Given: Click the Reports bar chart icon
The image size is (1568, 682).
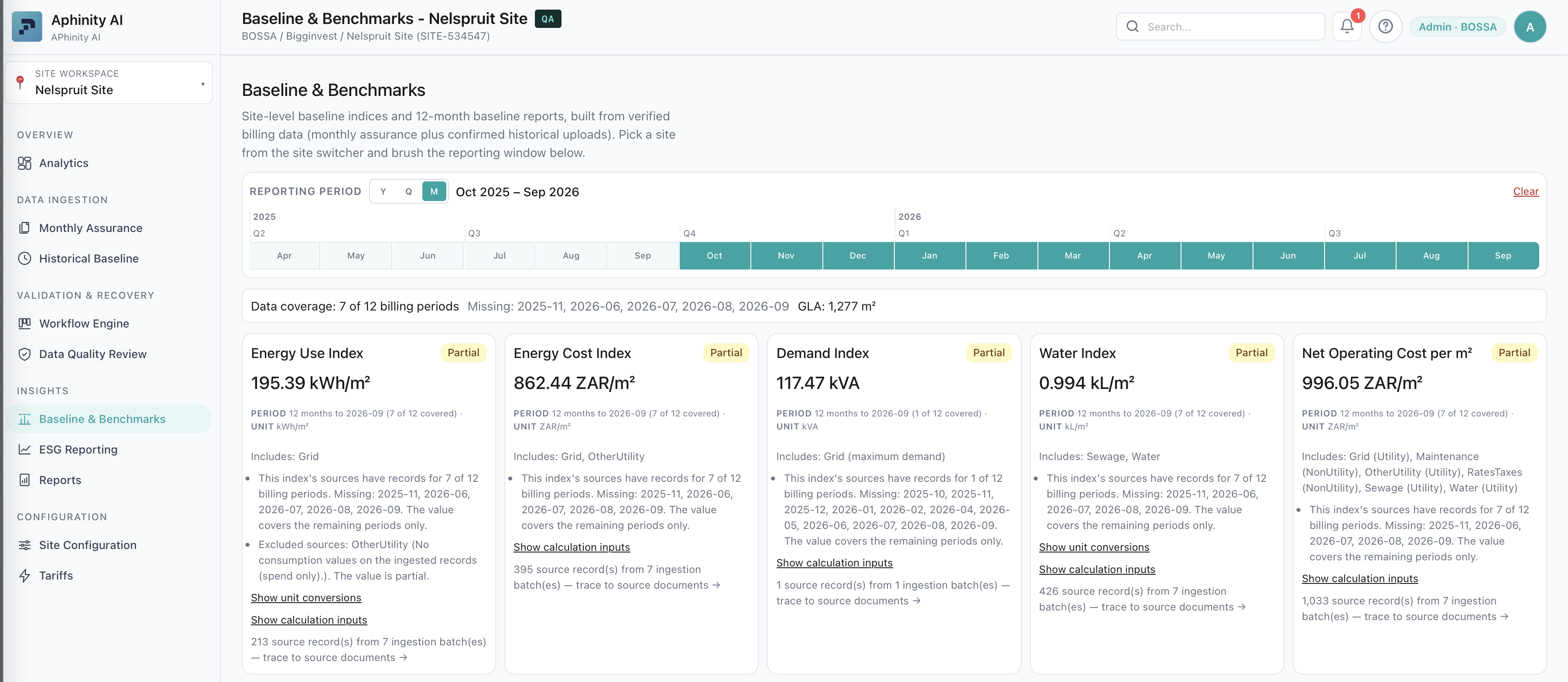Looking at the screenshot, I should click(x=24, y=480).
